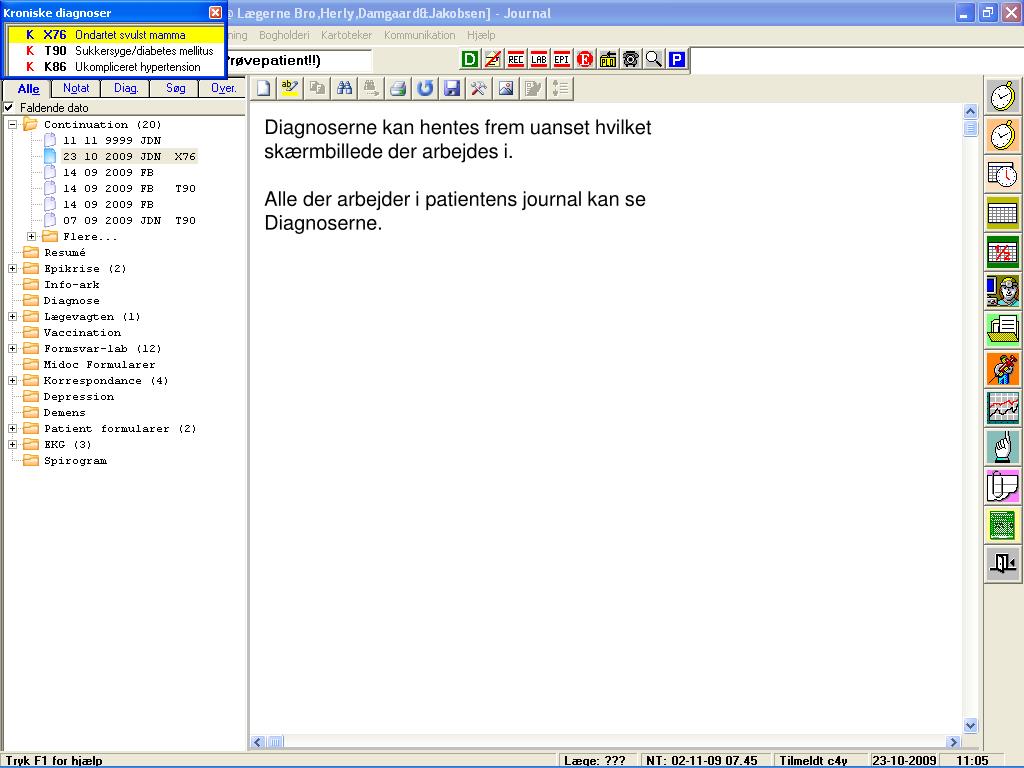Screen dimensions: 1024x768
Task: Expand the EKG (3) folder
Action: (12, 444)
